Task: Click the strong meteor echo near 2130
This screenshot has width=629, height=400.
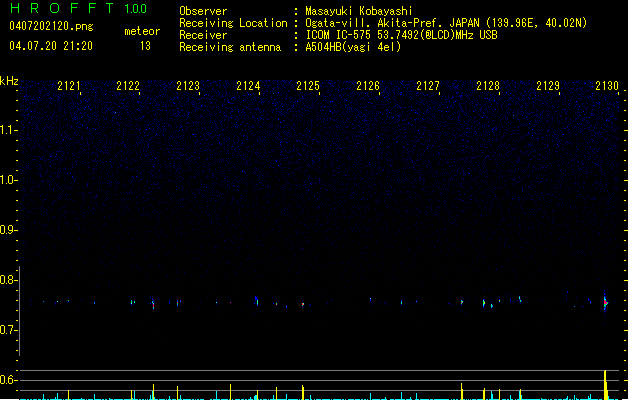Action: tap(605, 303)
